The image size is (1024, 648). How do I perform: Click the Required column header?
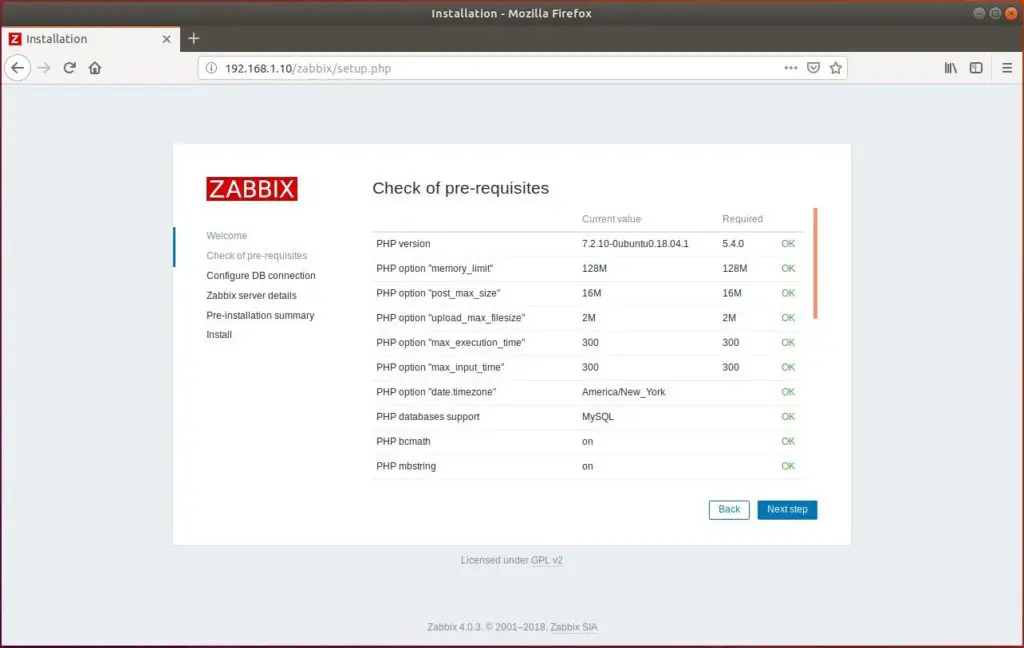point(743,219)
